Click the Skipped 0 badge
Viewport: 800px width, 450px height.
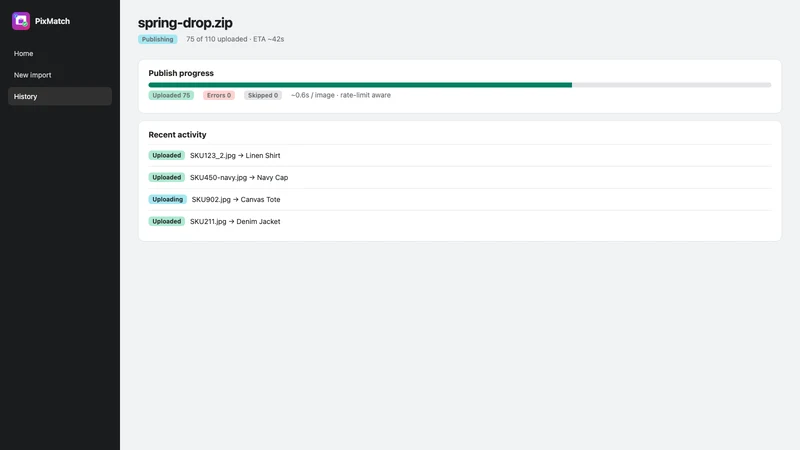(x=263, y=95)
